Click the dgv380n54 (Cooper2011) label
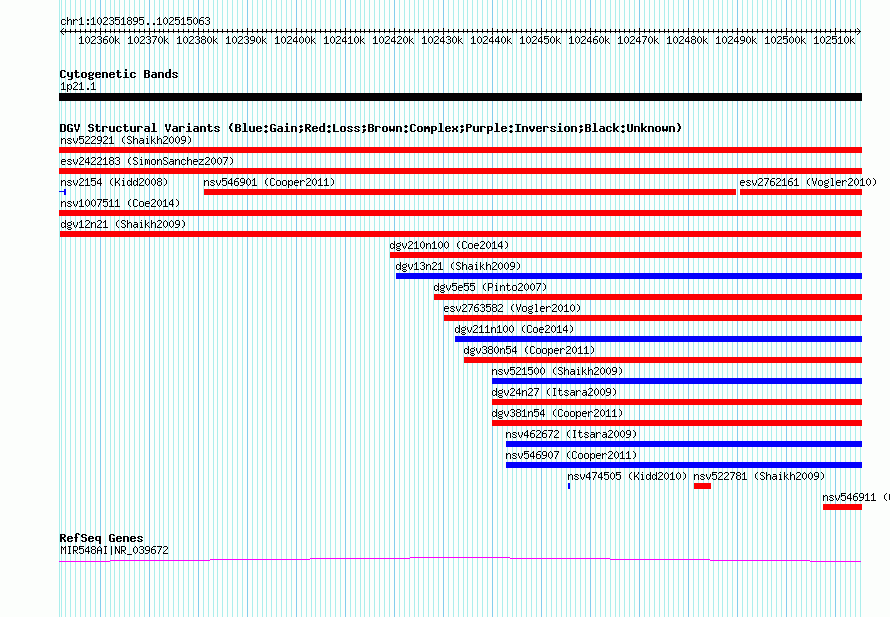Screen dimensions: 890x617 [x=529, y=350]
